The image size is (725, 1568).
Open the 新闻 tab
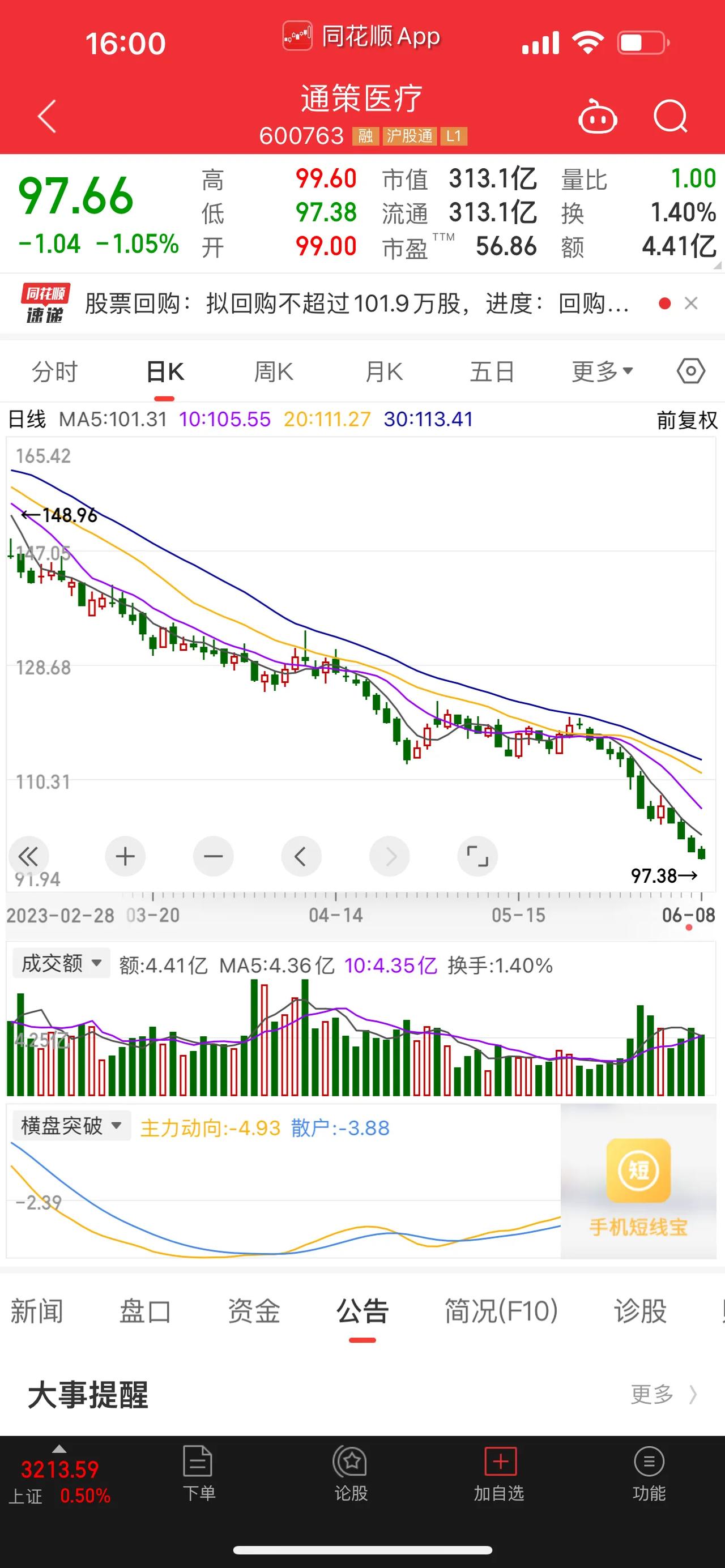36,1310
